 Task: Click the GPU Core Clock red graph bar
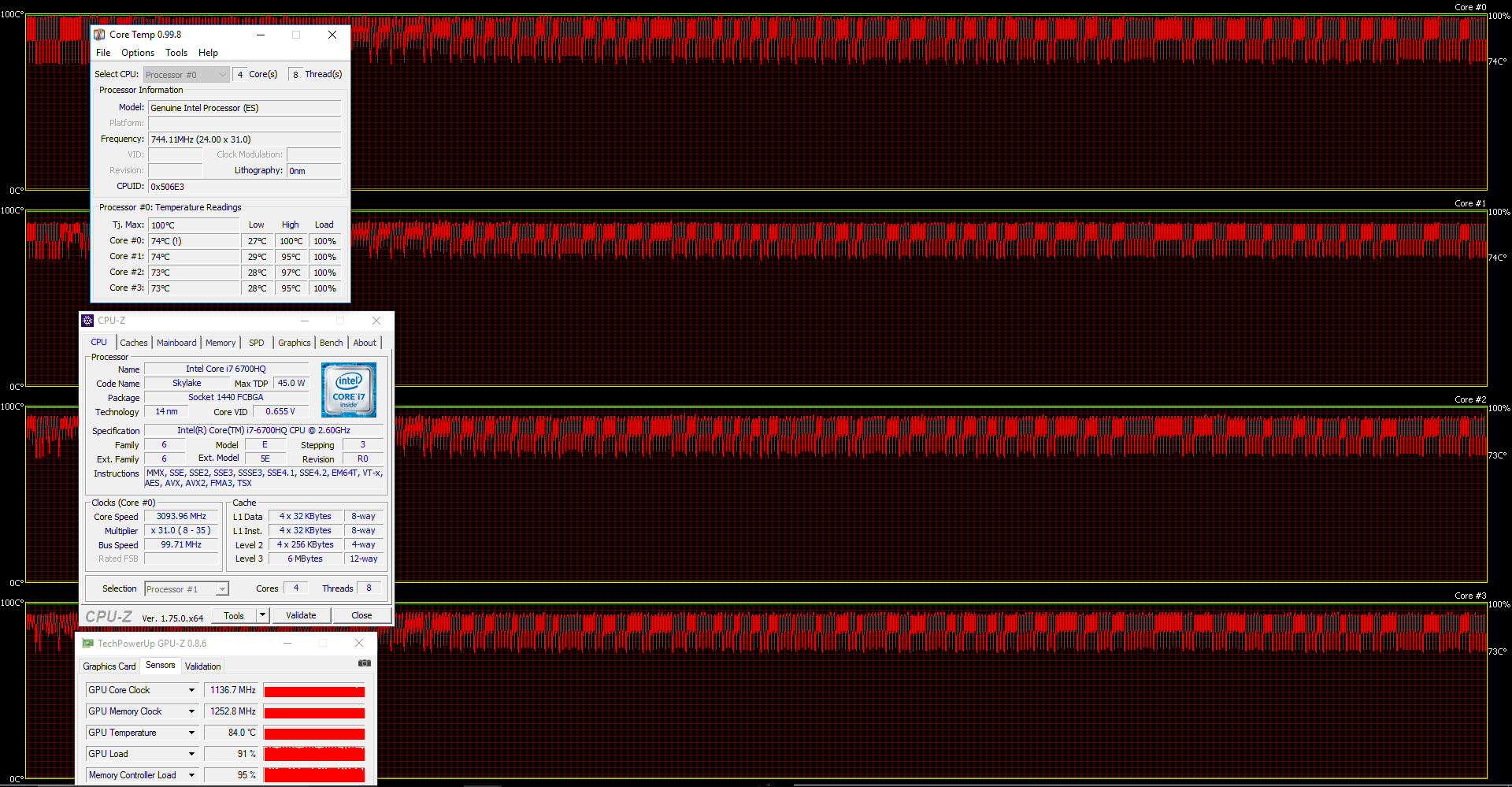314,690
